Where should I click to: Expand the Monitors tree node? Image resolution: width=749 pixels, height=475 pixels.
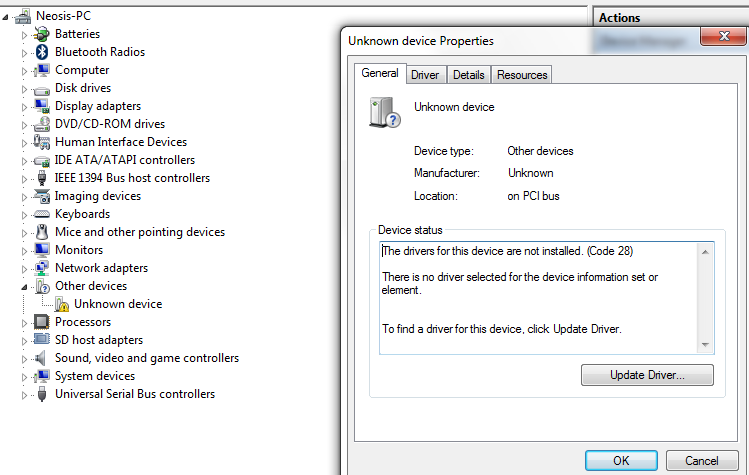pos(24,250)
